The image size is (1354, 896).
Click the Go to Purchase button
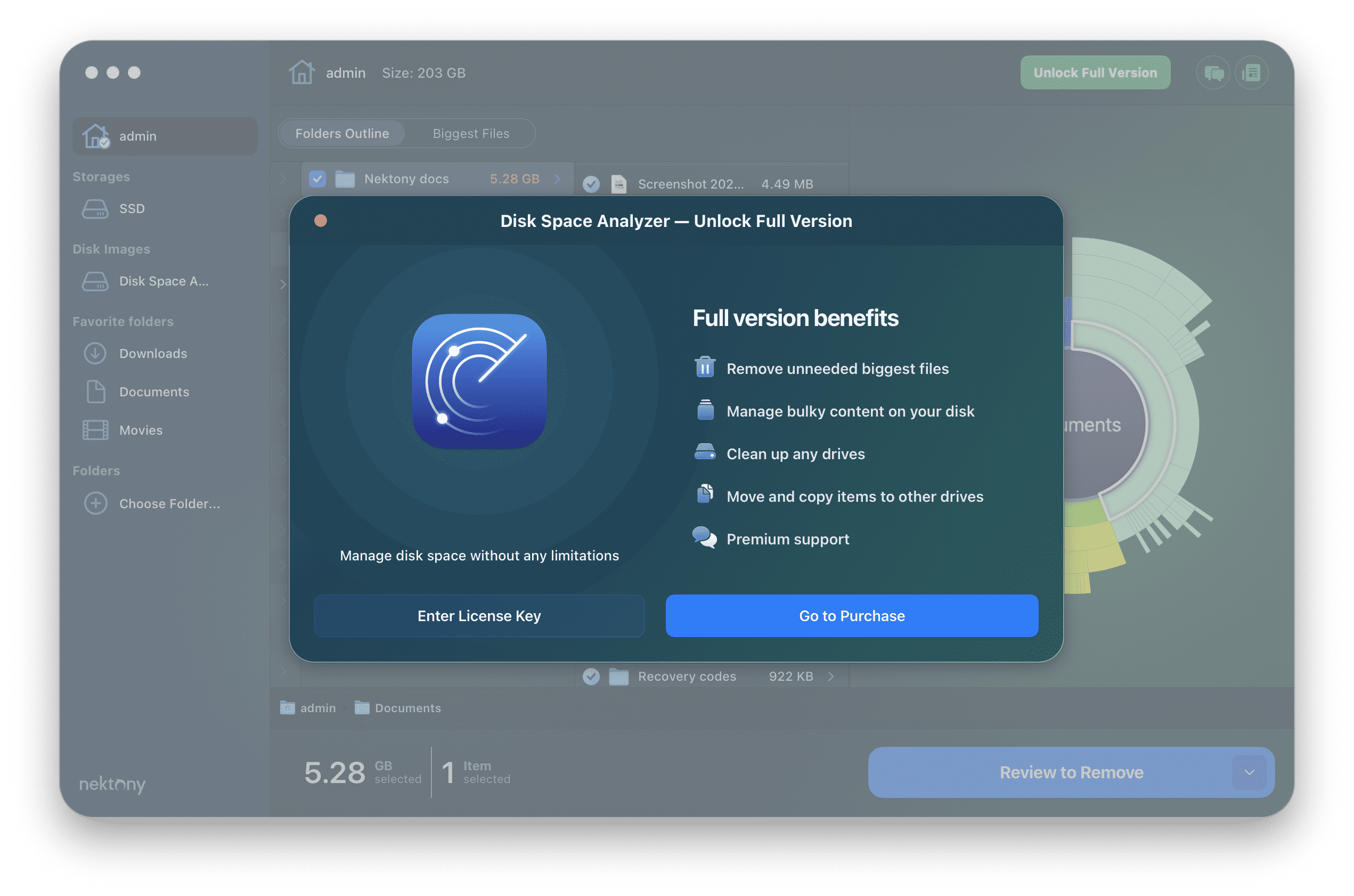click(851, 616)
